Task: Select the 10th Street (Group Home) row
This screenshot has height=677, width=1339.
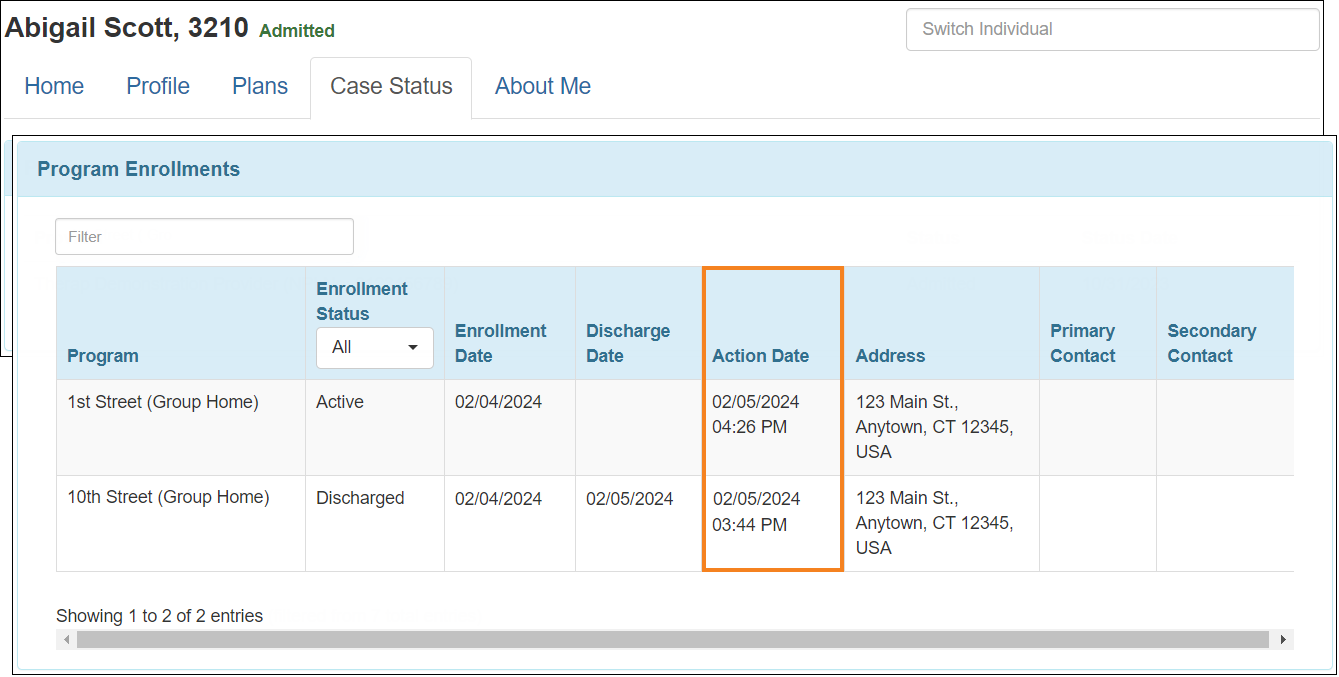Action: coord(168,498)
